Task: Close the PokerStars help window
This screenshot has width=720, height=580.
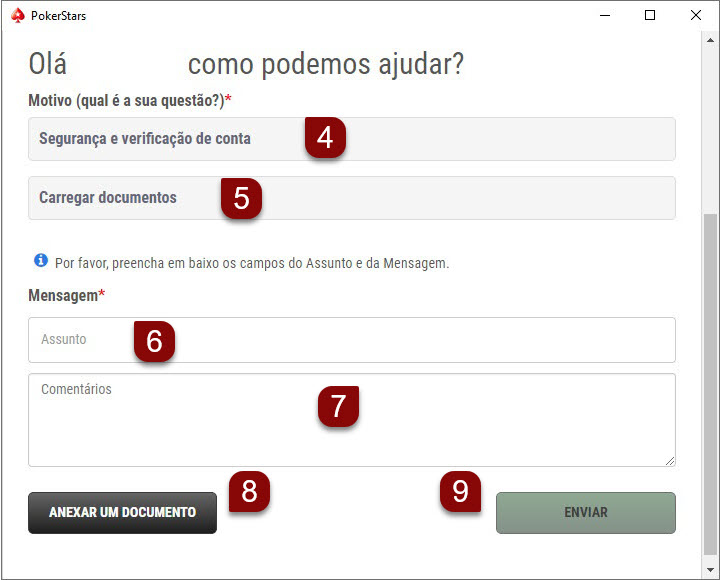Action: pos(696,16)
